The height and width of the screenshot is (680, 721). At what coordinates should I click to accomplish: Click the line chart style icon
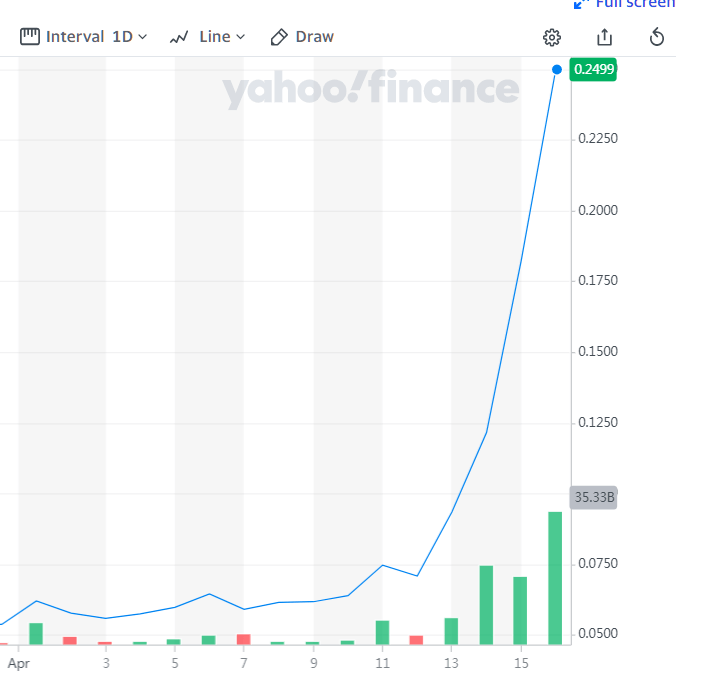pyautogui.click(x=180, y=37)
